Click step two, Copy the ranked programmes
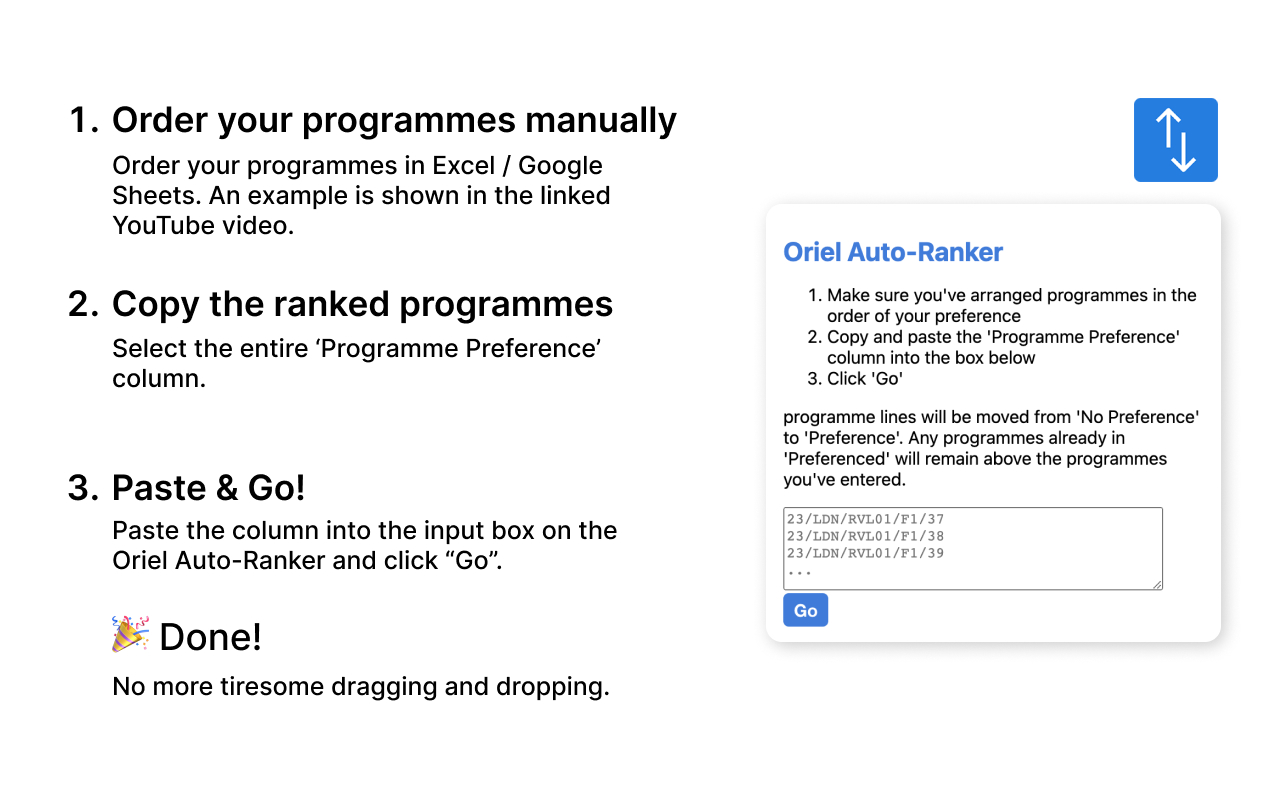 point(363,304)
